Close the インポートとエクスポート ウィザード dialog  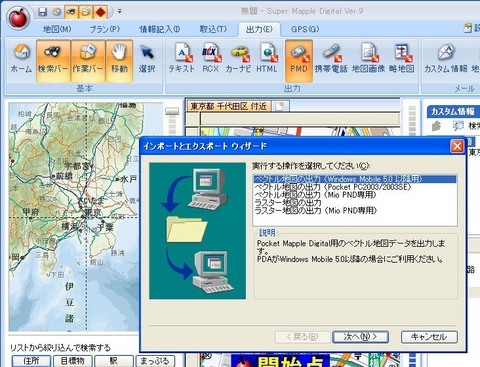pyautogui.click(x=457, y=146)
